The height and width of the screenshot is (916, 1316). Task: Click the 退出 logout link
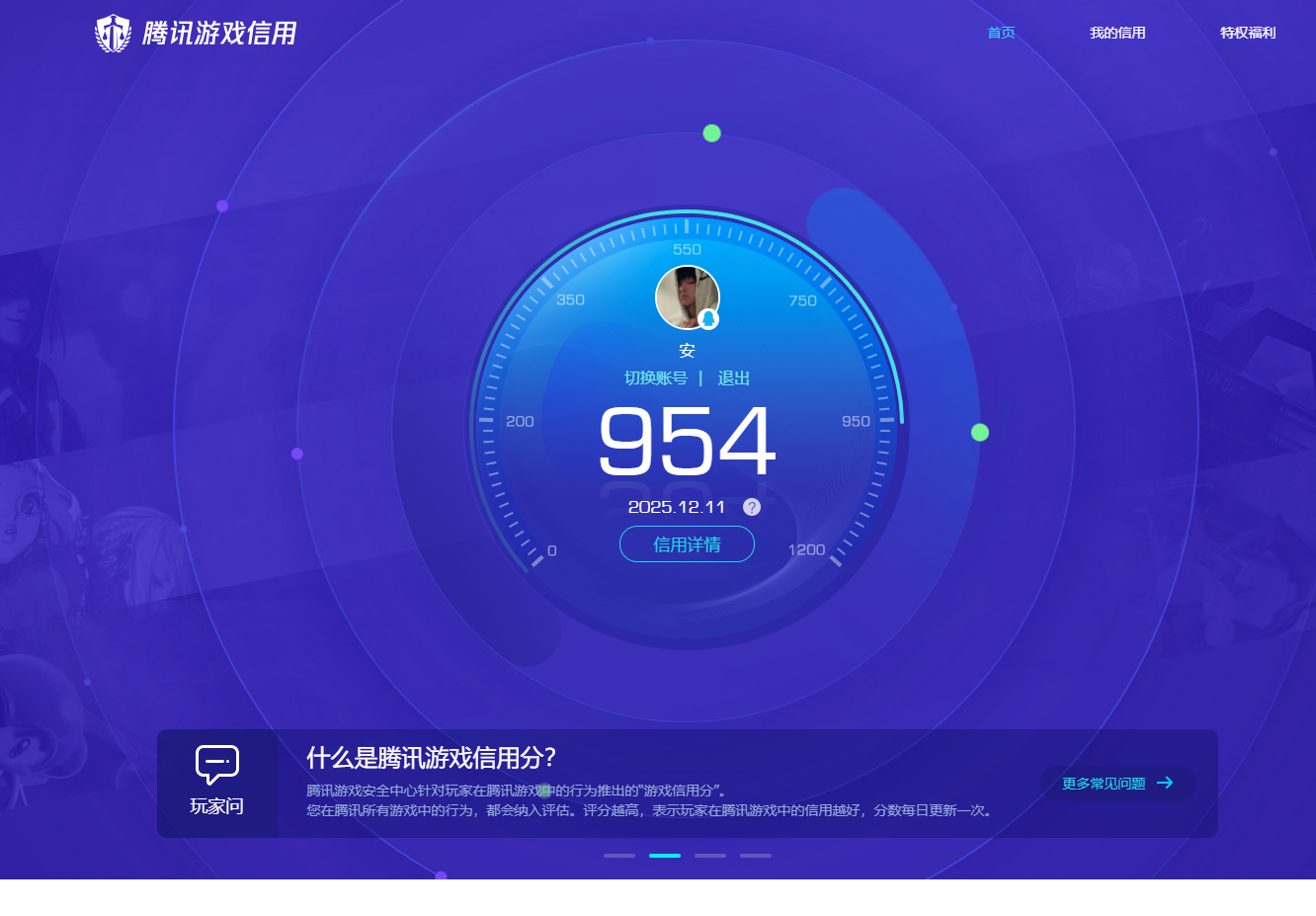coord(732,377)
